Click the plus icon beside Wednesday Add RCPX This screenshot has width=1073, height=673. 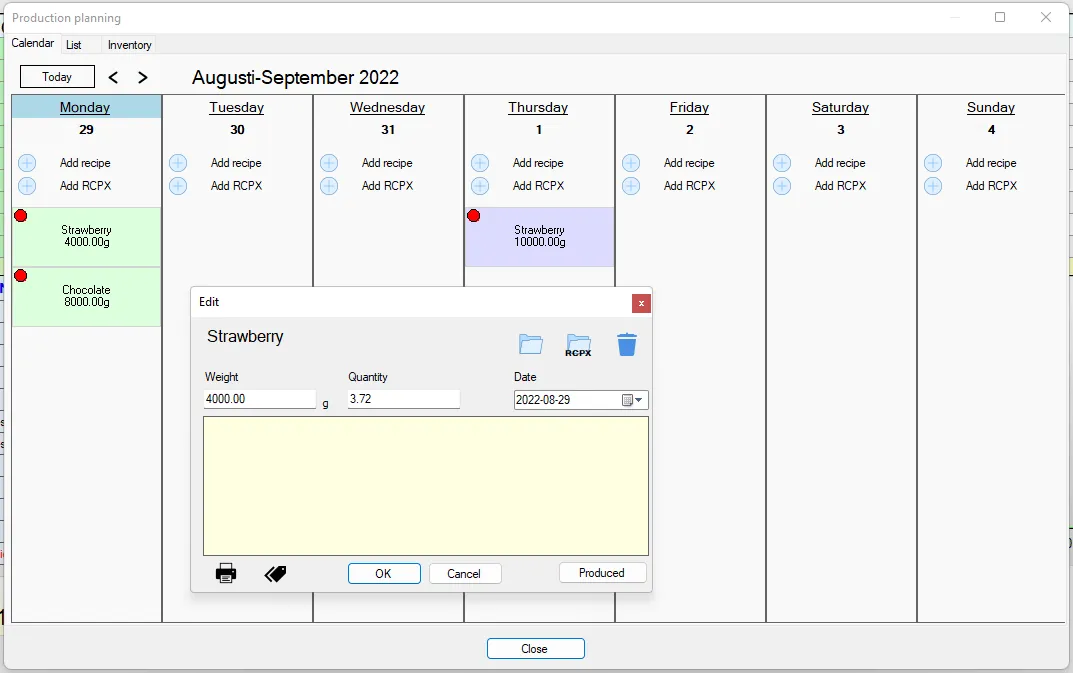pyautogui.click(x=329, y=186)
